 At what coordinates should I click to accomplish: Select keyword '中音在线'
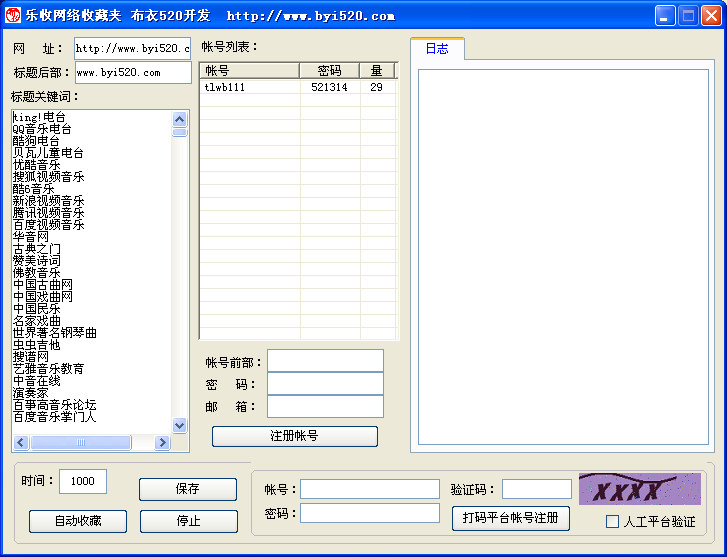(x=36, y=381)
